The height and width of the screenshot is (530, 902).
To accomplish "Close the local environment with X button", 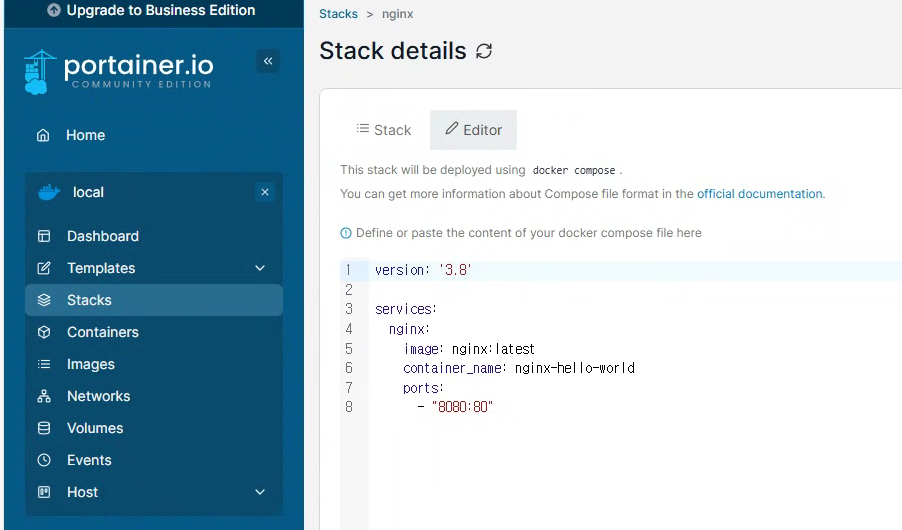I will click(x=265, y=192).
